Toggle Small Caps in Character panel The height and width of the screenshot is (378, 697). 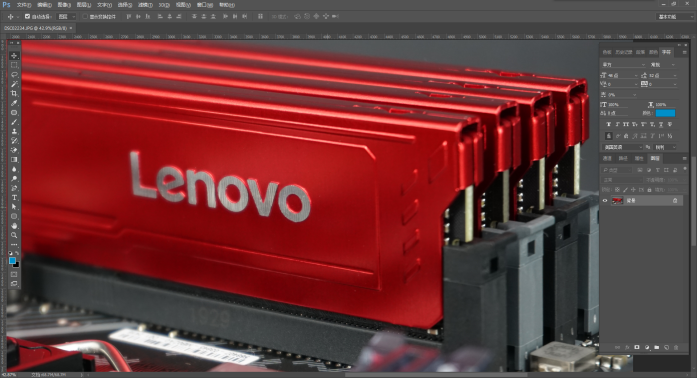(635, 124)
